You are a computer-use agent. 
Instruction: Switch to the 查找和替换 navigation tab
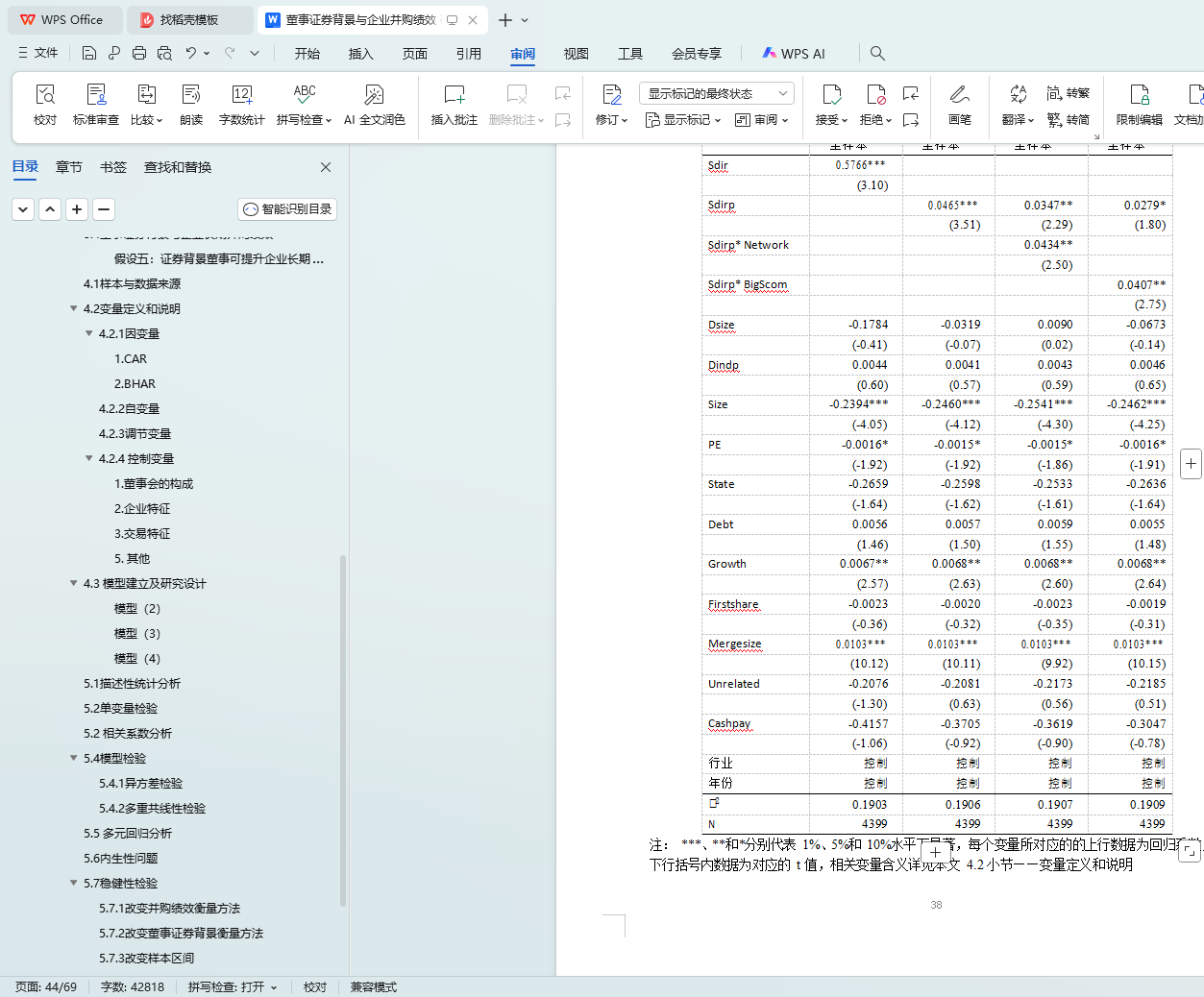click(x=178, y=167)
